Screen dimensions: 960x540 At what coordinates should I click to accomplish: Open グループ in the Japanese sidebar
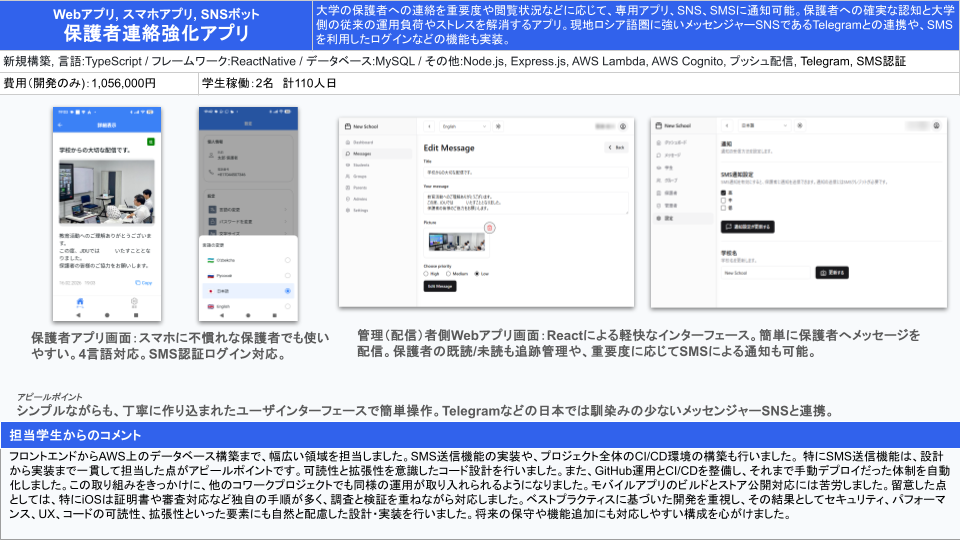pos(669,180)
